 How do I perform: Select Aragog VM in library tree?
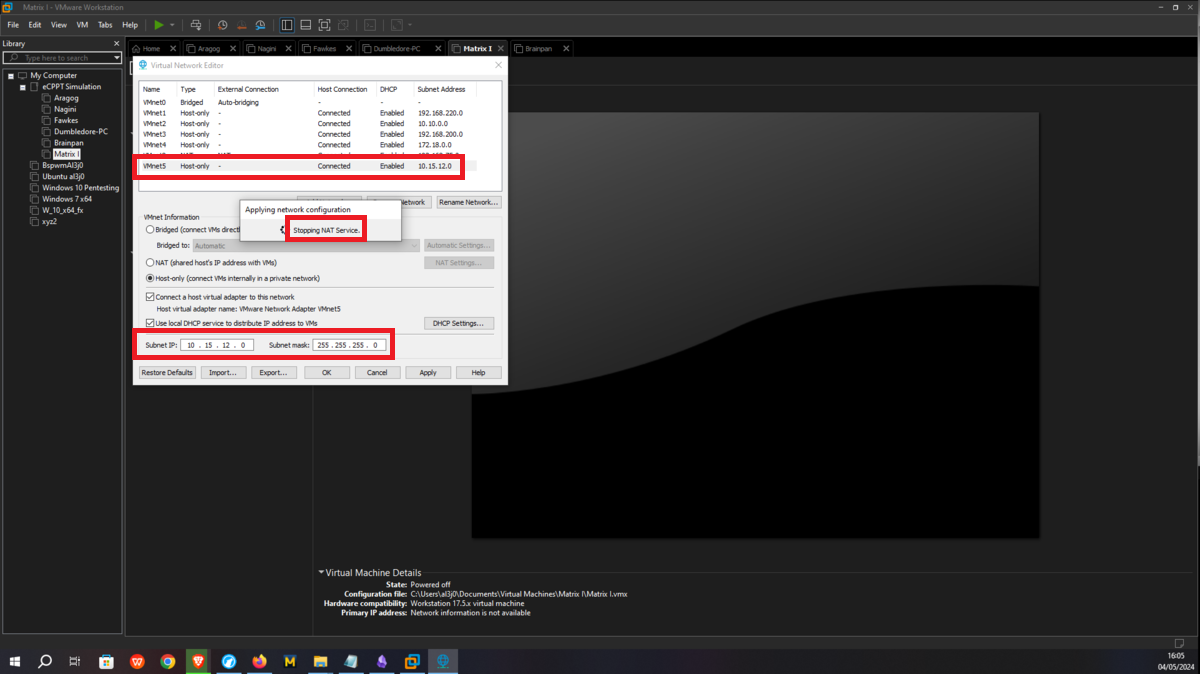click(66, 98)
